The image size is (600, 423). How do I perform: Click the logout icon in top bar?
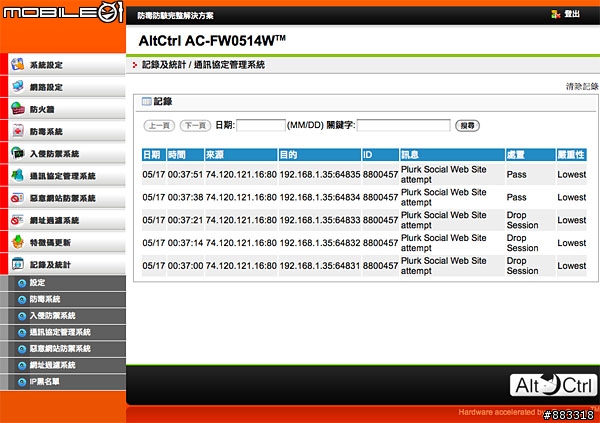[556, 15]
